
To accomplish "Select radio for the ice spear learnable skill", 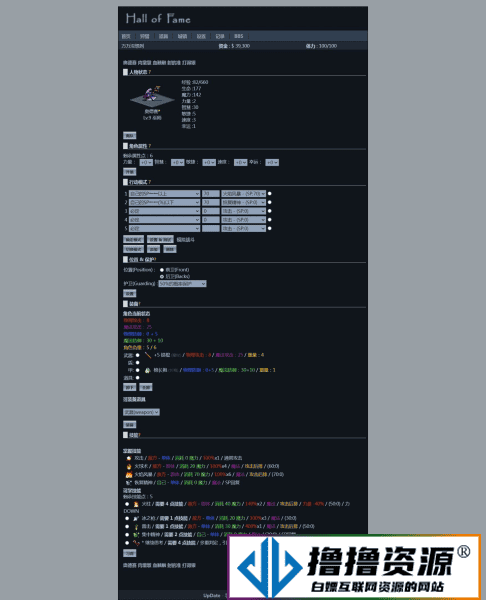I will coord(127,518).
